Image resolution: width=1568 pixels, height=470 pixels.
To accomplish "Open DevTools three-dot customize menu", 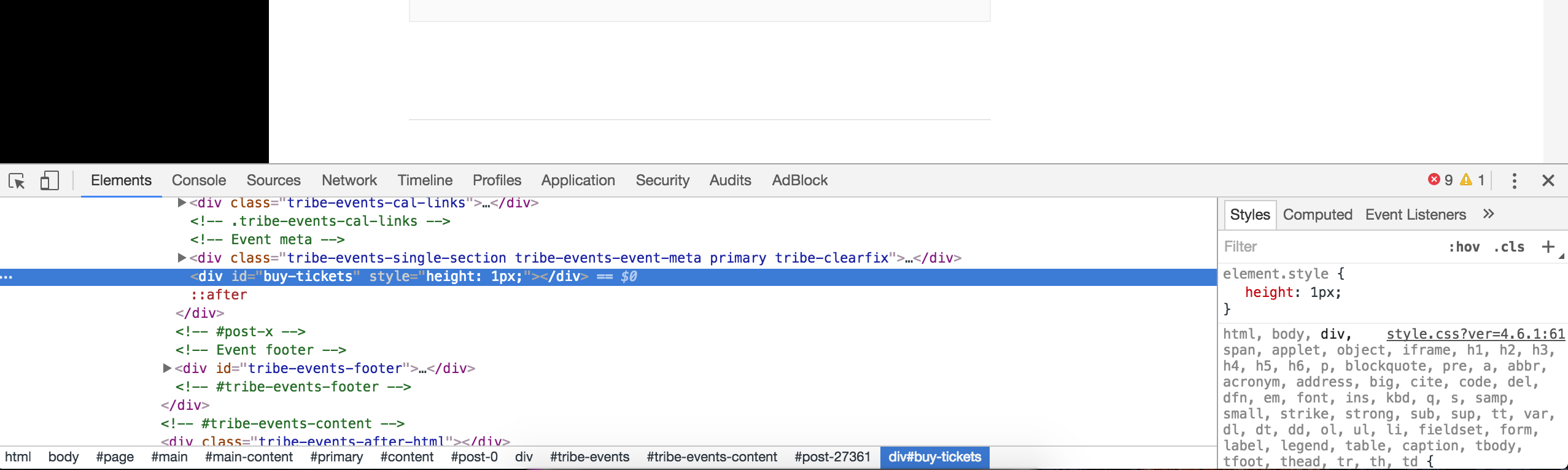I will pos(1514,181).
